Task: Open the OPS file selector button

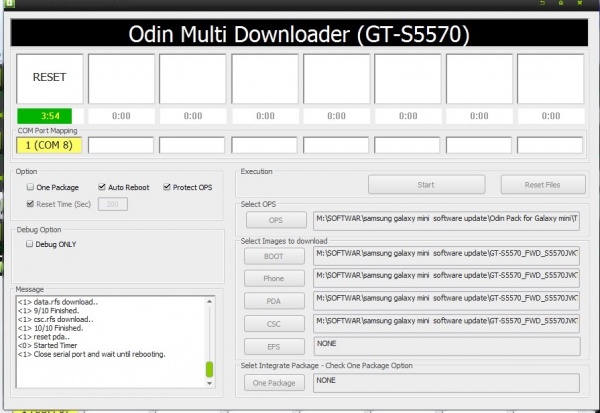Action: coord(276,220)
